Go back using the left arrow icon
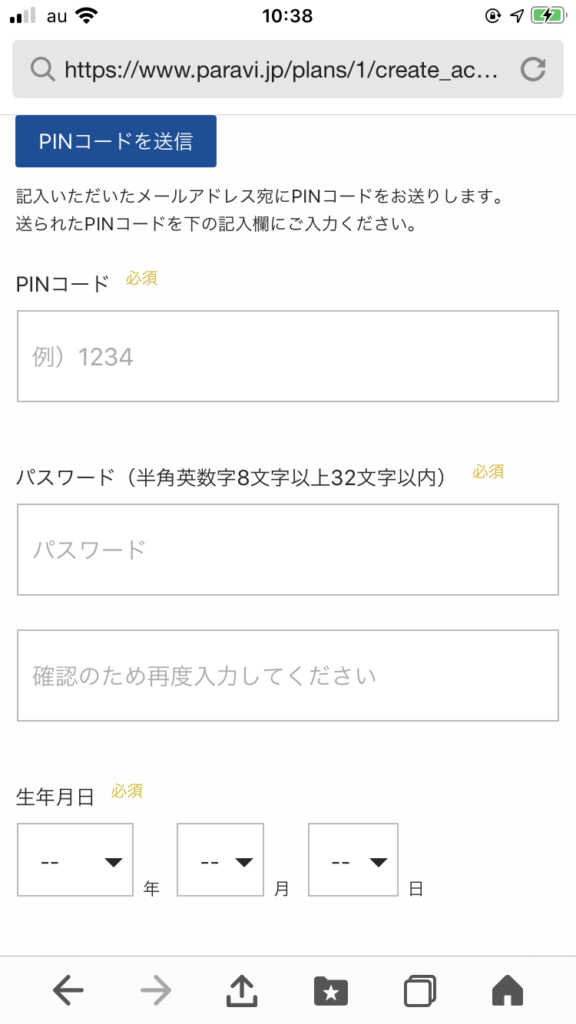576x1024 pixels. (68, 991)
